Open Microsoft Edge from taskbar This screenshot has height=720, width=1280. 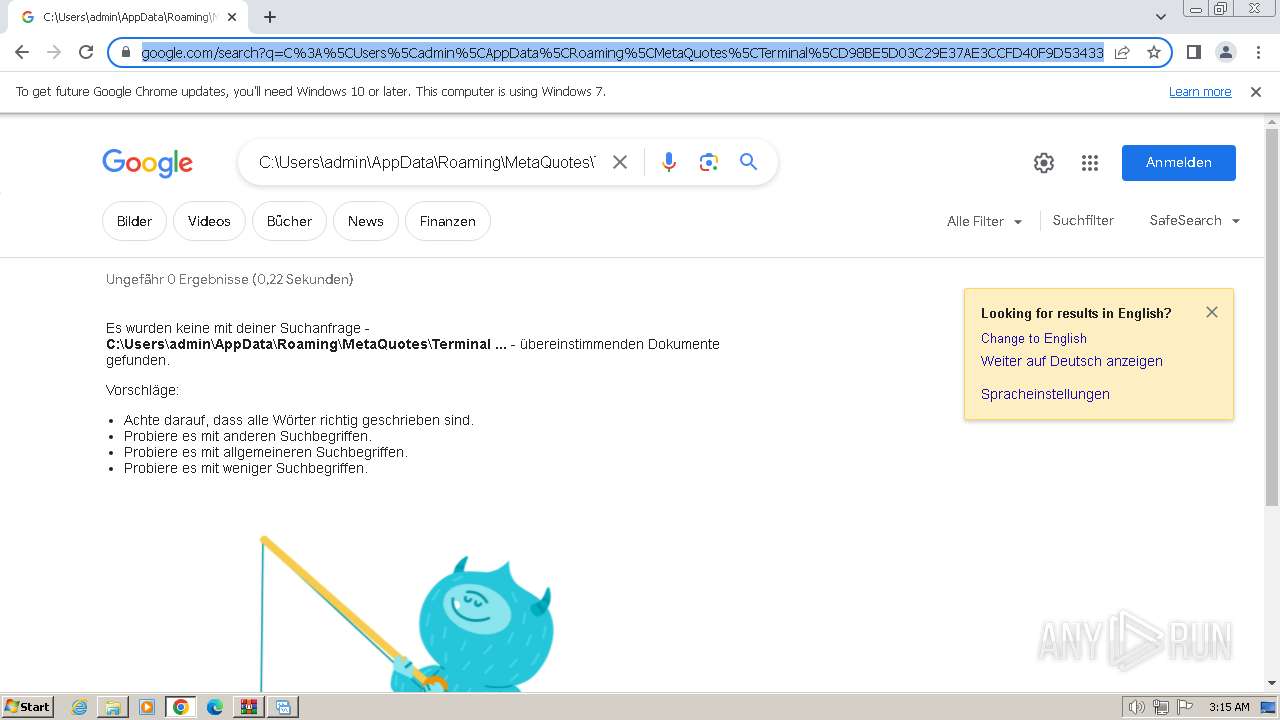215,707
